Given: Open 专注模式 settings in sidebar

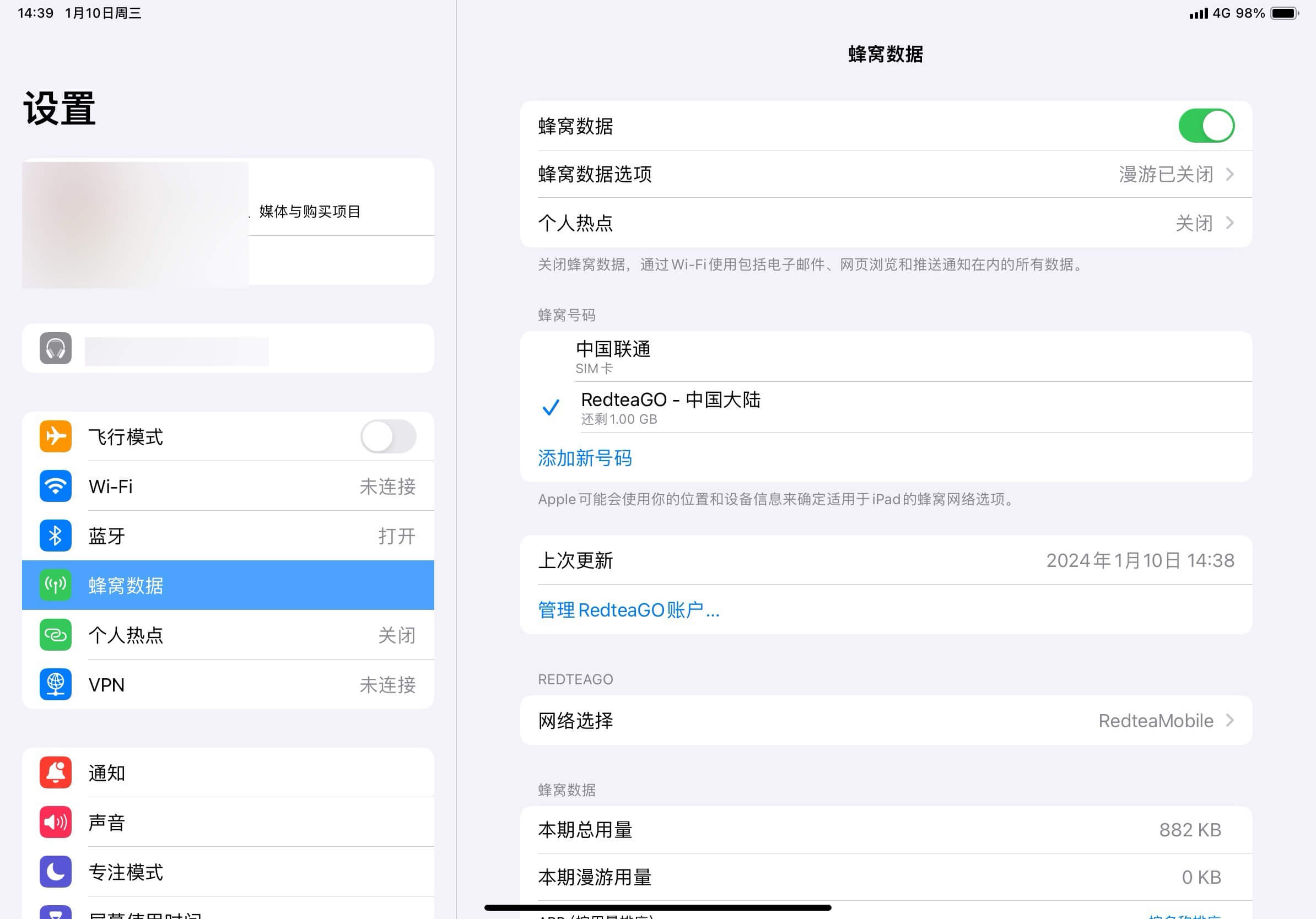Looking at the screenshot, I should 228,872.
